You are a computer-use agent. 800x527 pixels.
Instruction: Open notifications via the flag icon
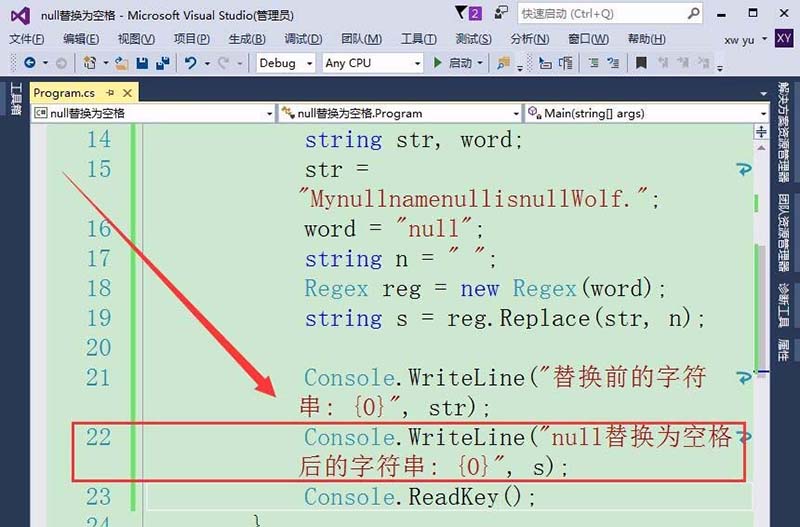click(461, 12)
